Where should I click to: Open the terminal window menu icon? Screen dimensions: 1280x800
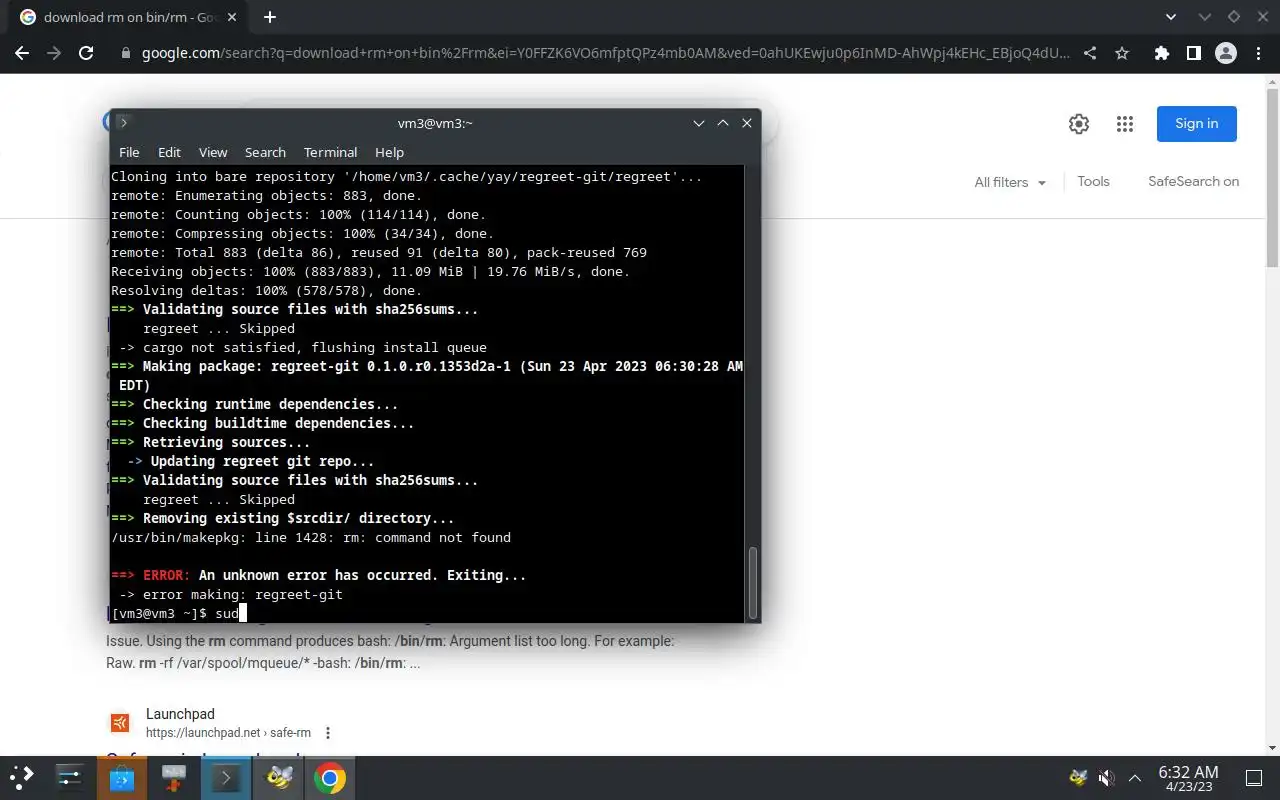pyautogui.click(x=123, y=122)
